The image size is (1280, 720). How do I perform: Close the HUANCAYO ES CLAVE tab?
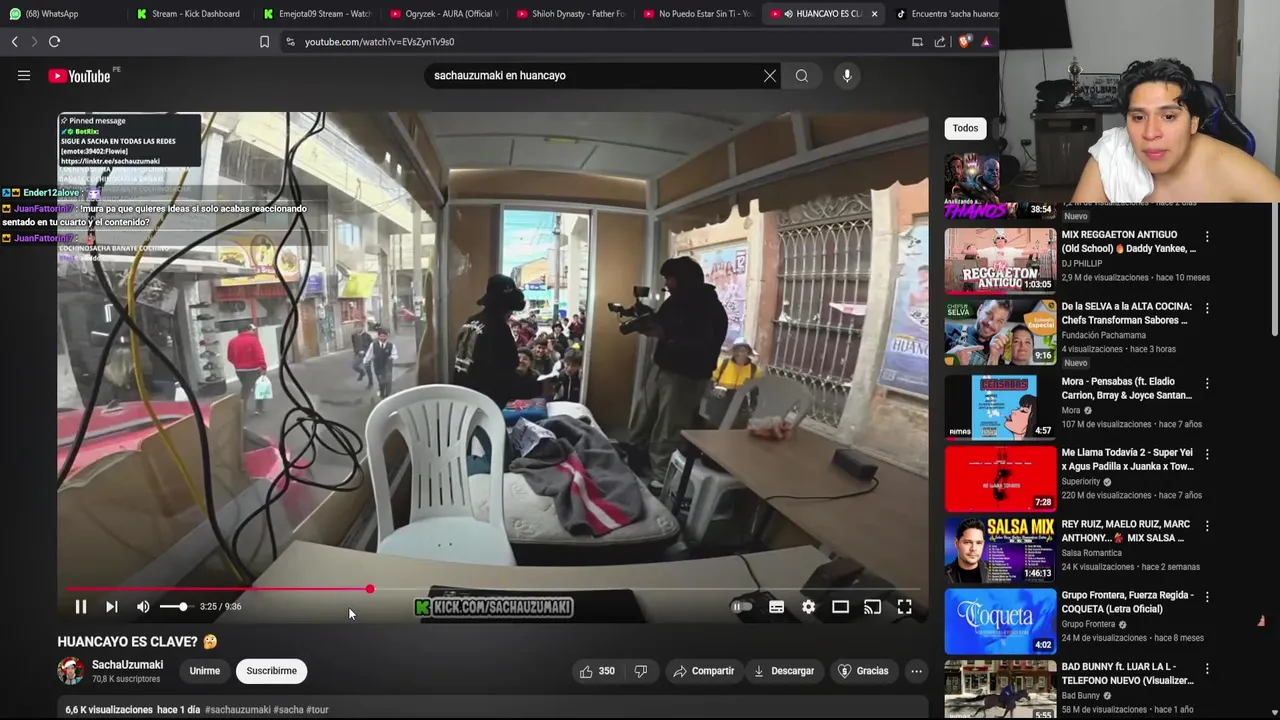click(874, 14)
